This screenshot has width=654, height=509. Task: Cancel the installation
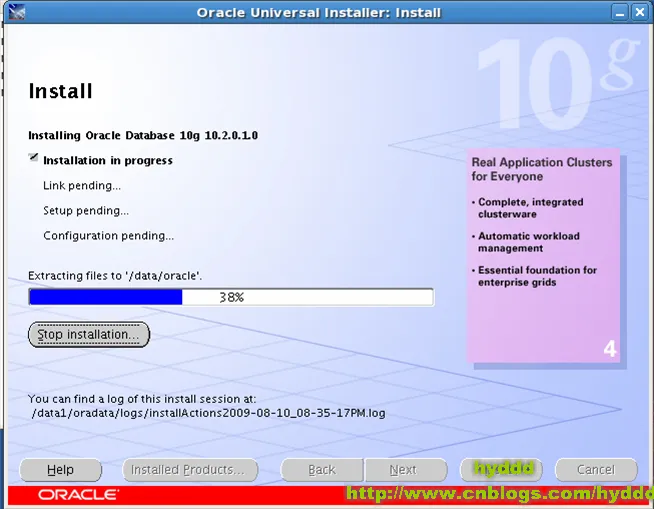point(596,470)
